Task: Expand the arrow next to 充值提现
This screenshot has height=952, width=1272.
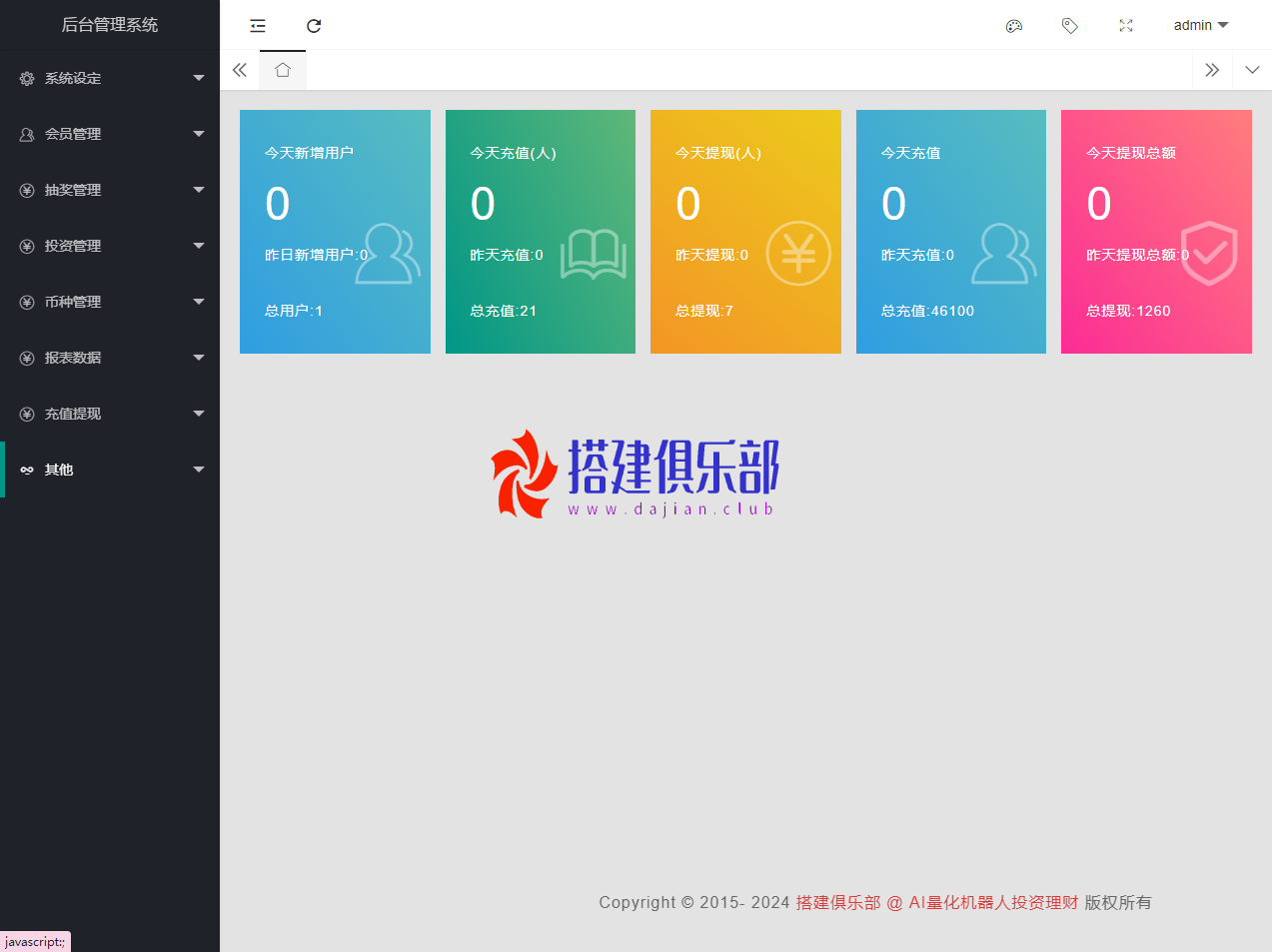Action: (199, 414)
